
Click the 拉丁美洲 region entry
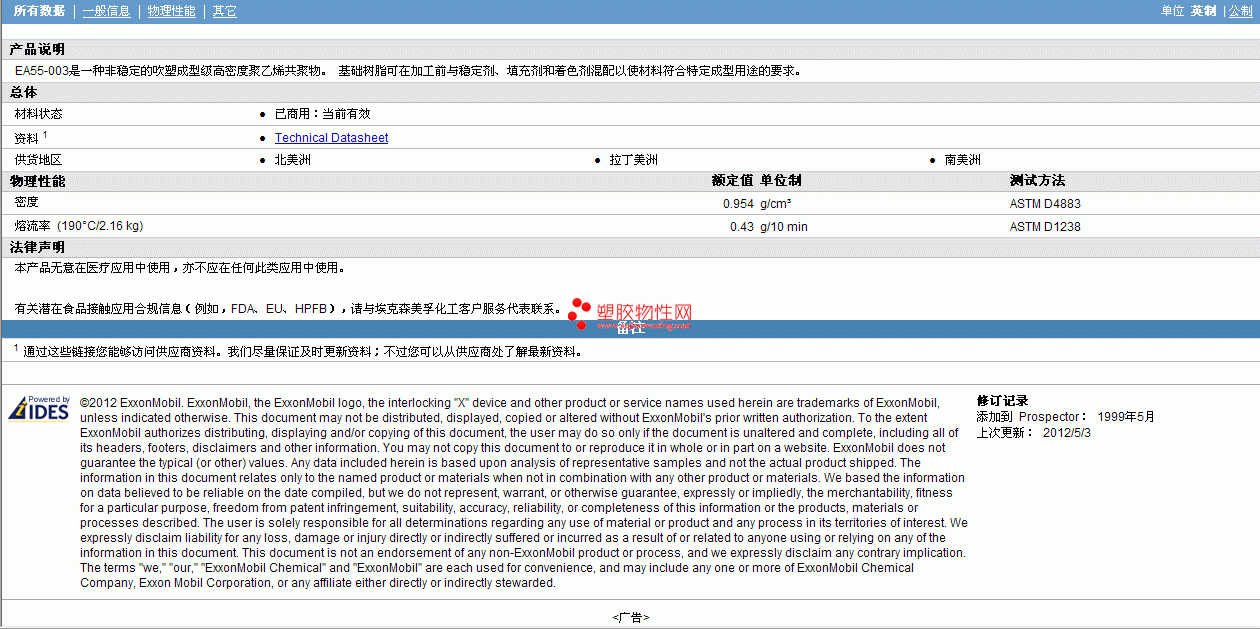click(634, 160)
